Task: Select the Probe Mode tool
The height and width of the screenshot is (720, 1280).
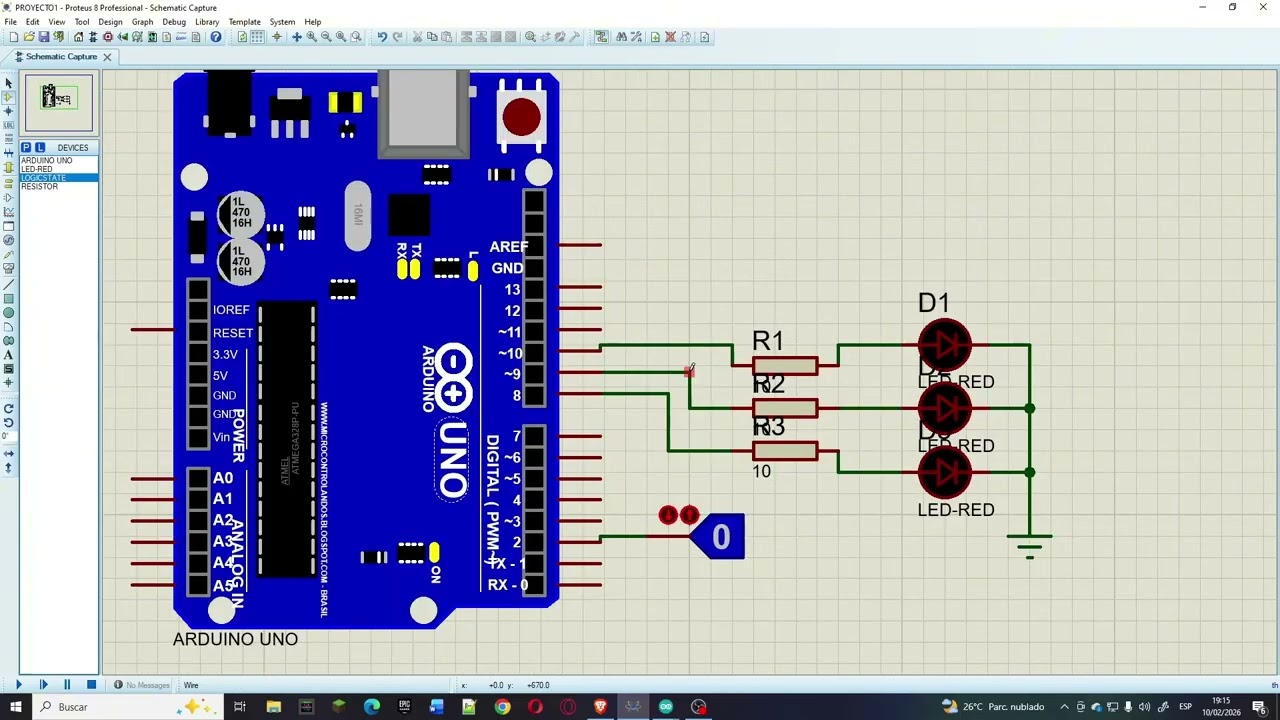Action: [x=8, y=253]
